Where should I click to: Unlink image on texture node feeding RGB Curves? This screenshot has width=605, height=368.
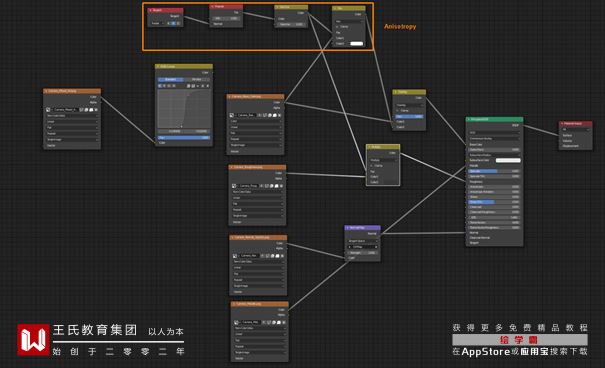click(96, 110)
